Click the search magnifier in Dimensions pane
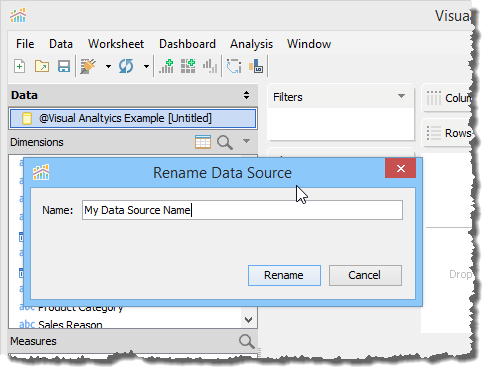This screenshot has width=490, height=374. (x=225, y=142)
